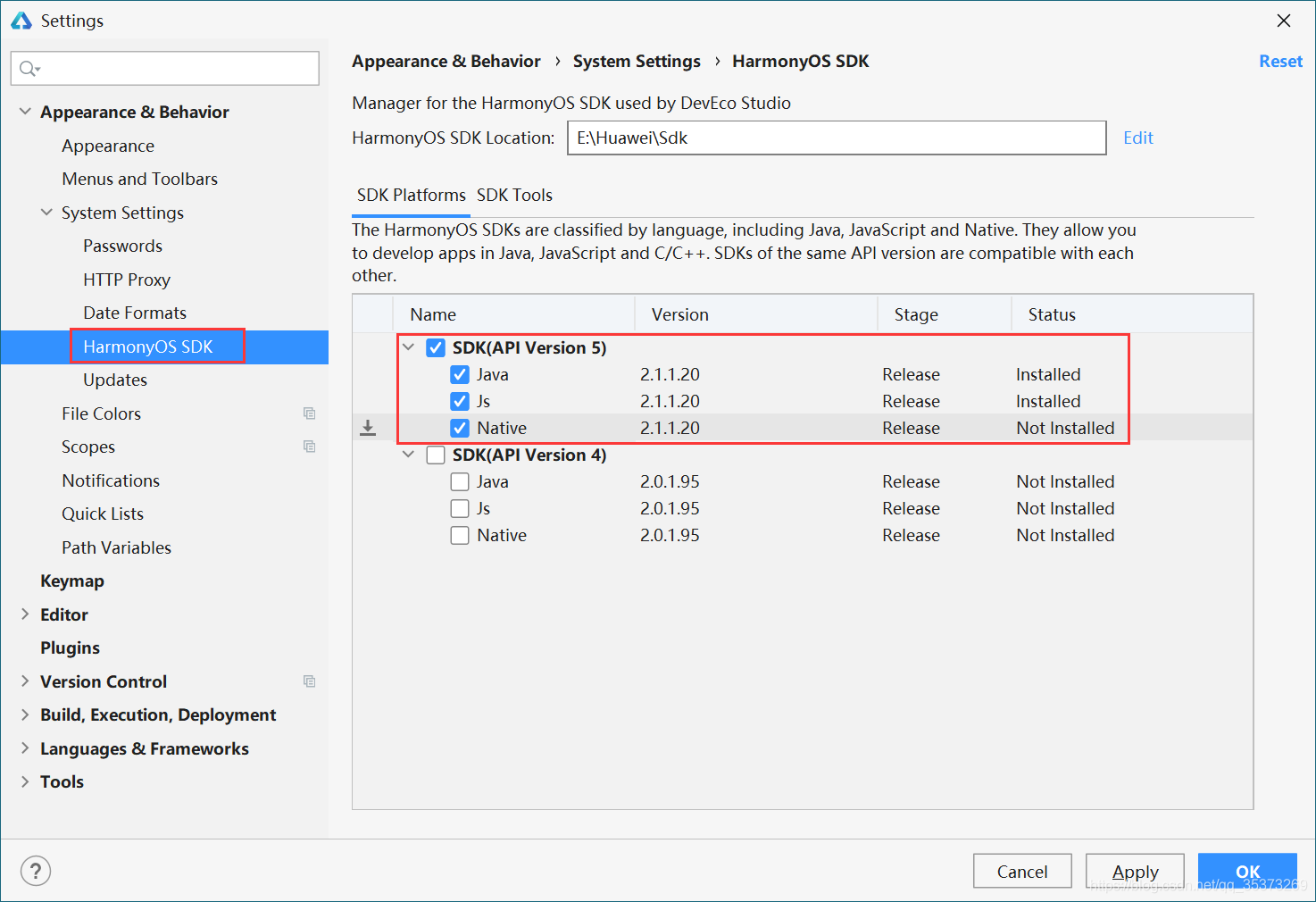Open the File Colors settings page
This screenshot has width=1316, height=902.
pyautogui.click(x=102, y=413)
